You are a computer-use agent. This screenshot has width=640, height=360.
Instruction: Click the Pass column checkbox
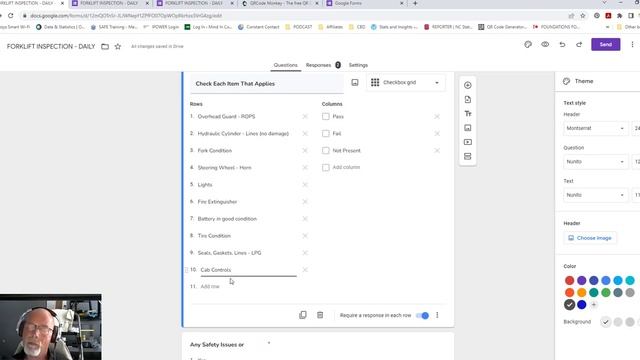tap(325, 117)
